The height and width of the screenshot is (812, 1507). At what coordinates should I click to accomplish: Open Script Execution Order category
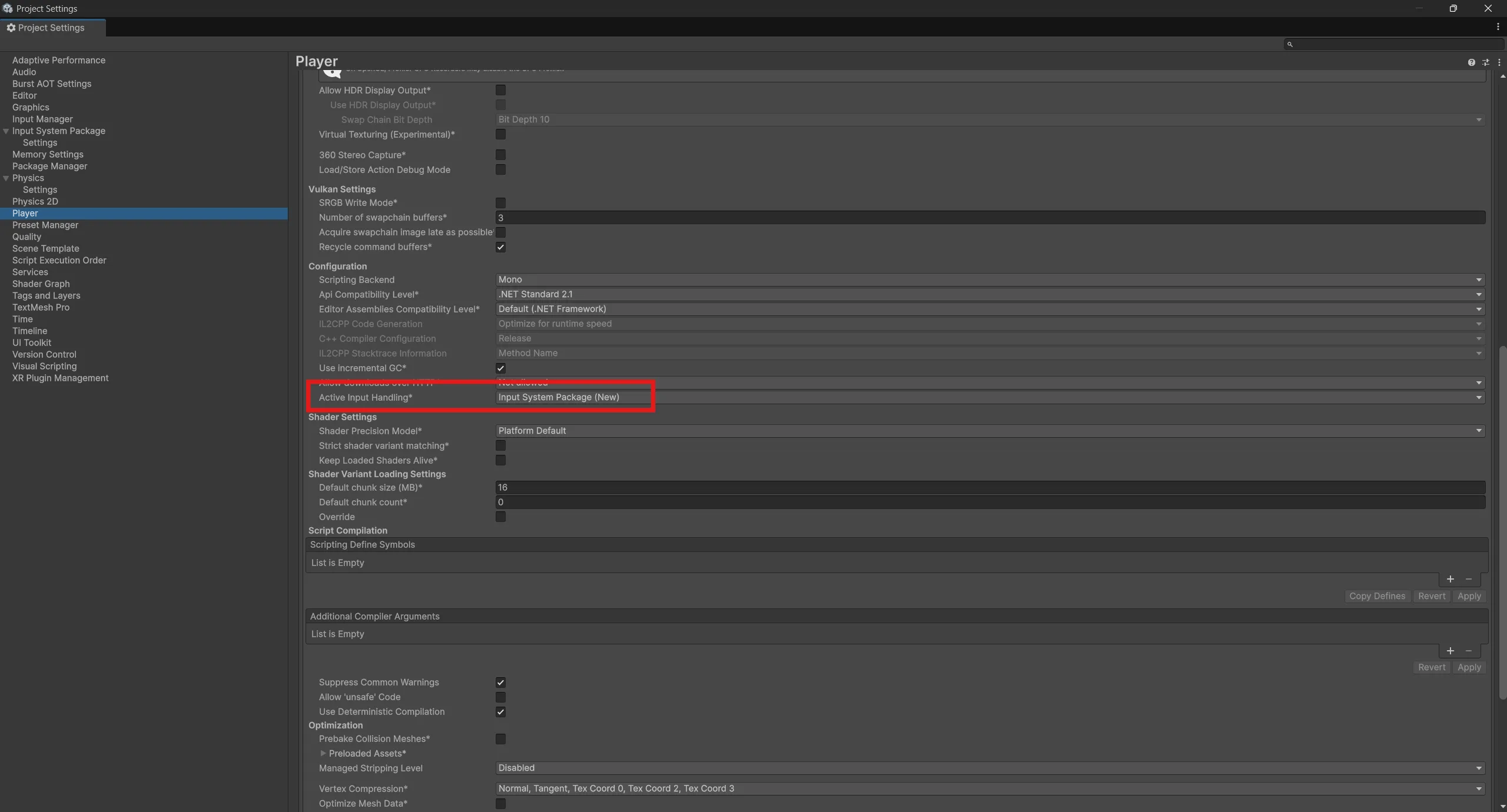(x=59, y=260)
